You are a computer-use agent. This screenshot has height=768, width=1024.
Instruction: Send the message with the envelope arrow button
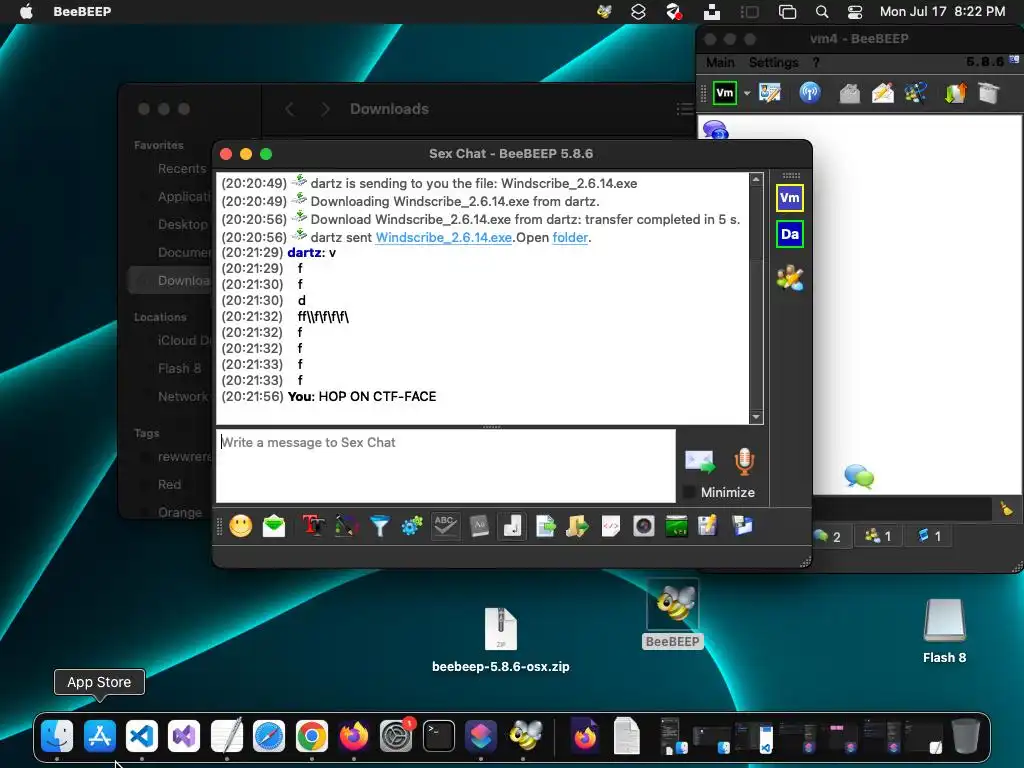point(700,462)
